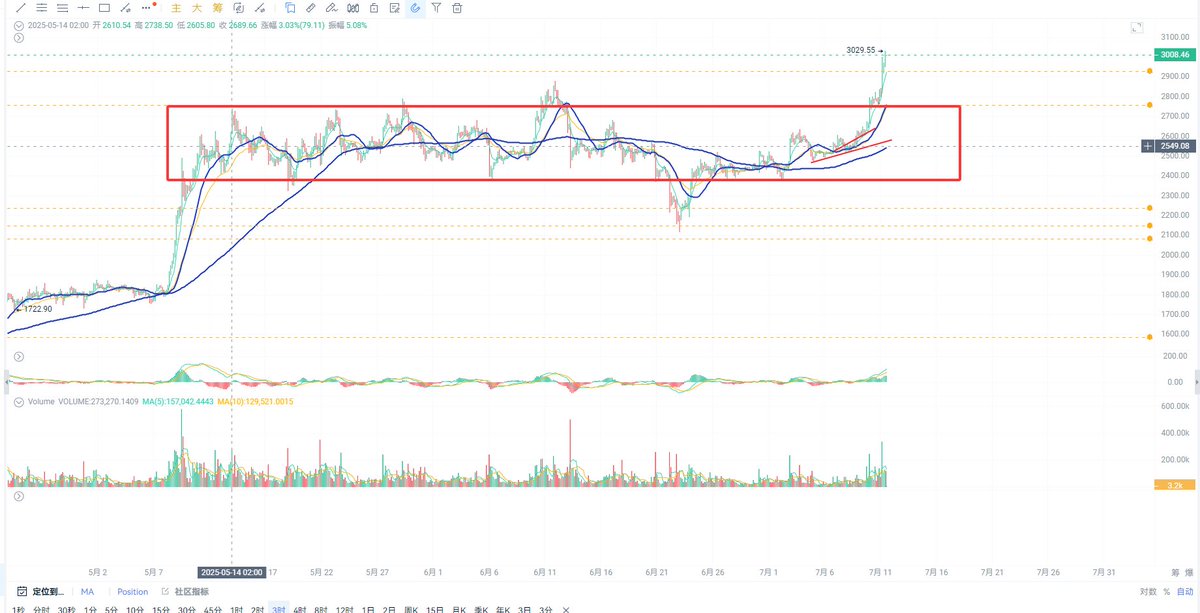Collapse the MACD panel chevron
1200x613 pixels.
[x=19, y=355]
